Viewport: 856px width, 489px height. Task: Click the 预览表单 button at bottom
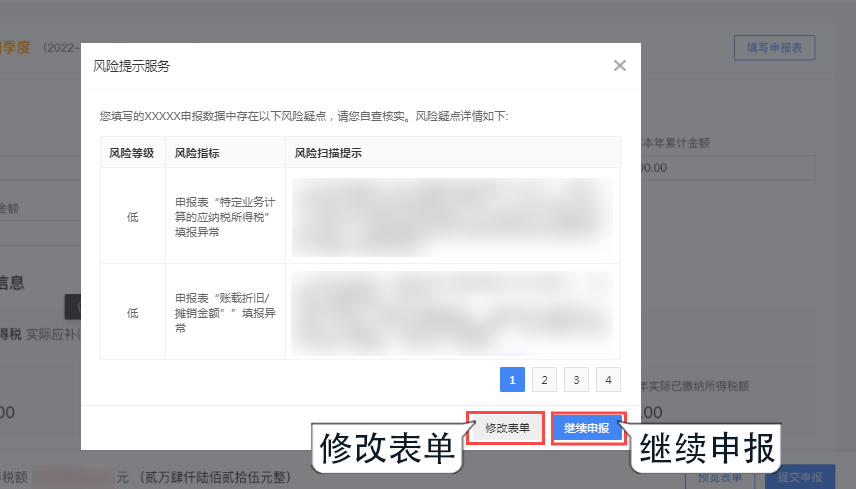[x=720, y=477]
